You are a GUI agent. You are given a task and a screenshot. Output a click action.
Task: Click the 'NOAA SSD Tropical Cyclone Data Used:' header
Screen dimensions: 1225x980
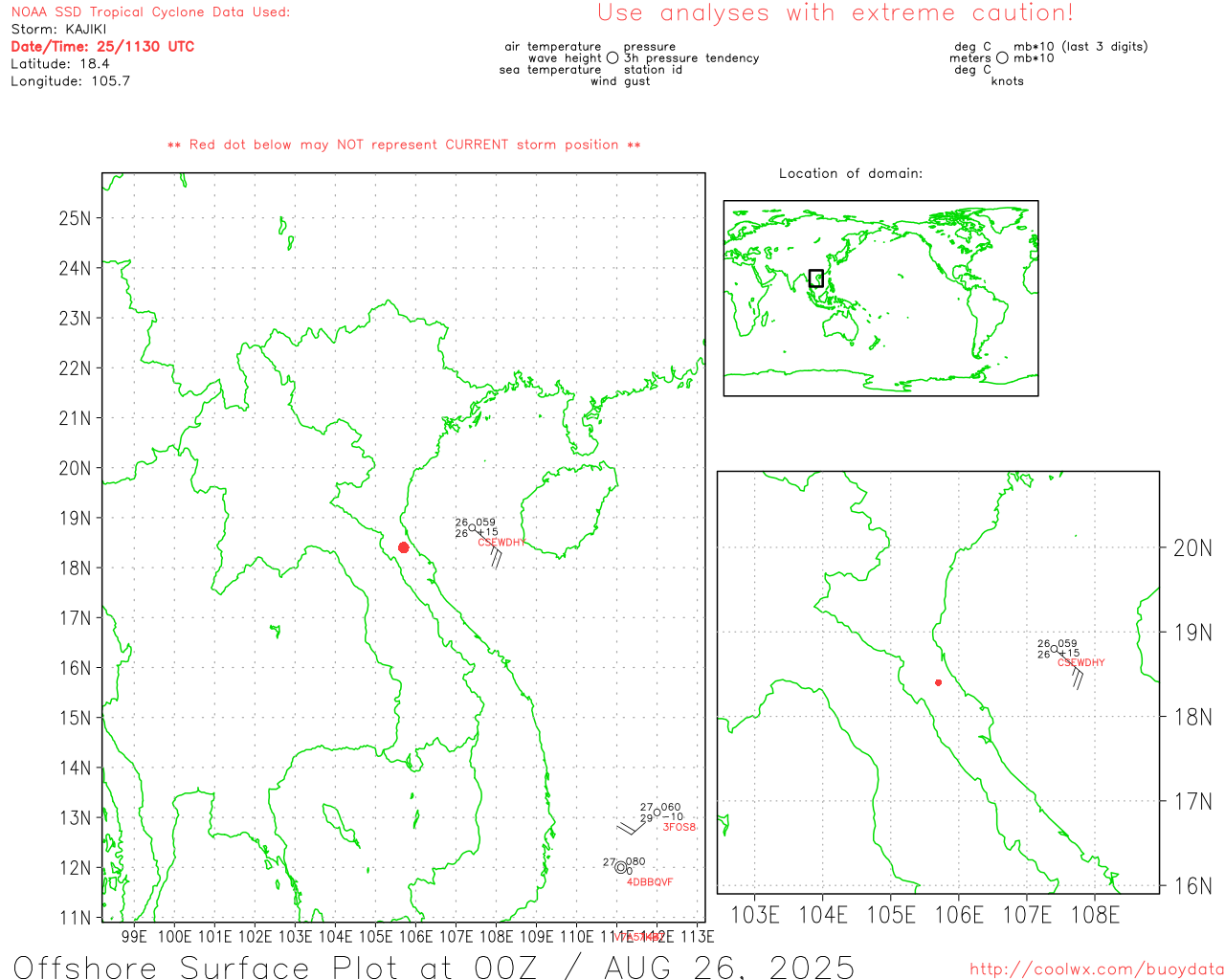point(150,12)
